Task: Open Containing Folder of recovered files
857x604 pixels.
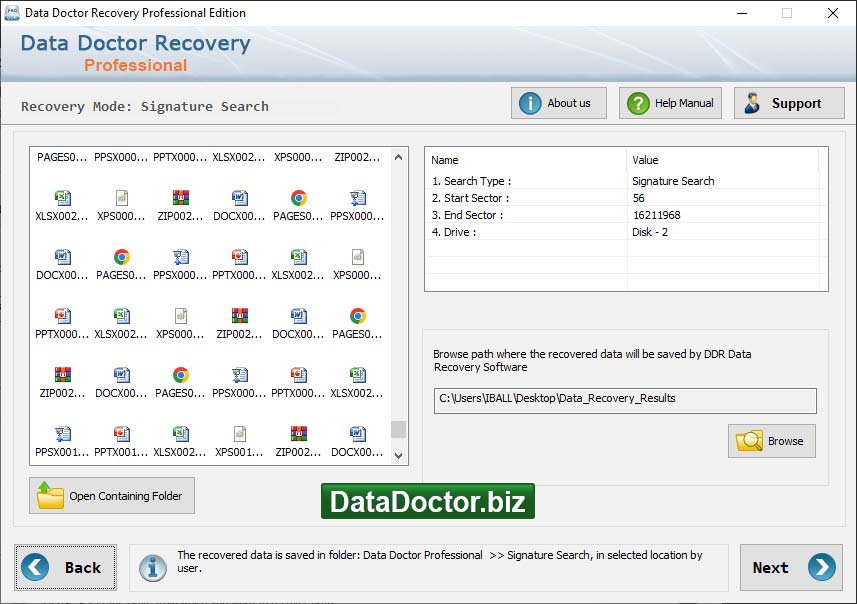Action: (112, 496)
